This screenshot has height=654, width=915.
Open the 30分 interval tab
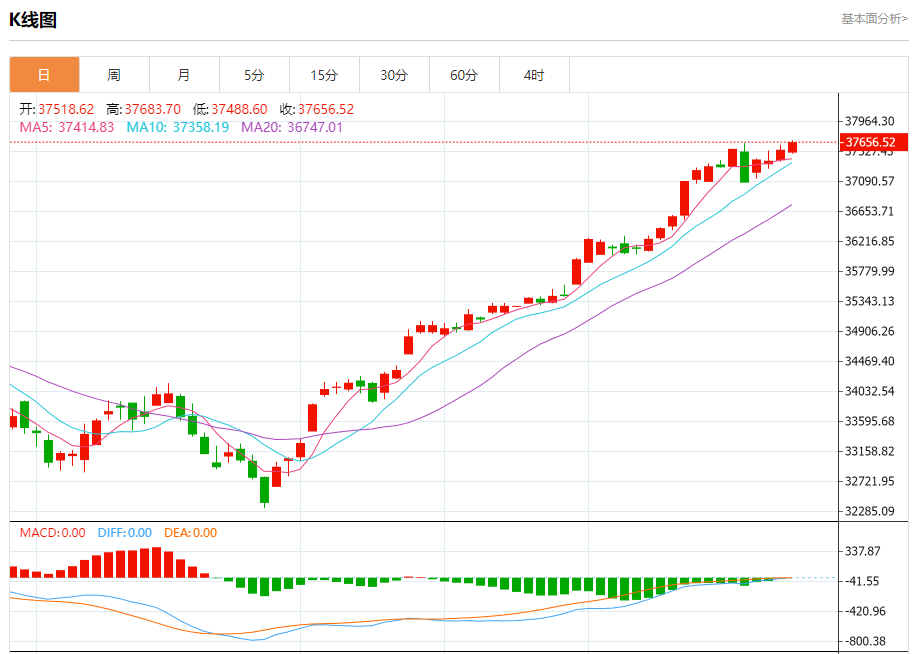point(394,75)
